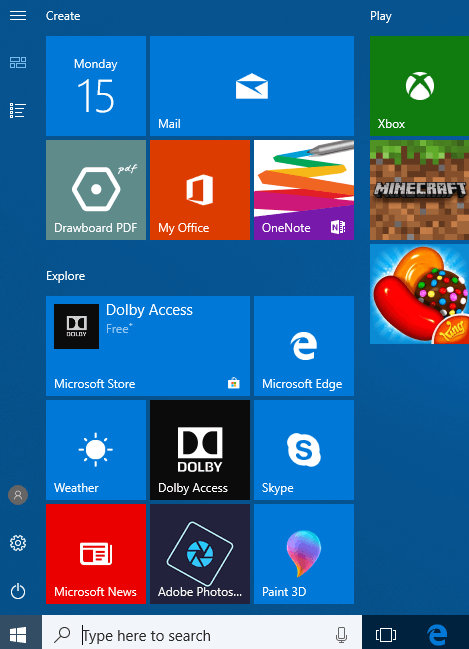The width and height of the screenshot is (469, 649).
Task: Open the Microsoft News tile
Action: point(96,554)
